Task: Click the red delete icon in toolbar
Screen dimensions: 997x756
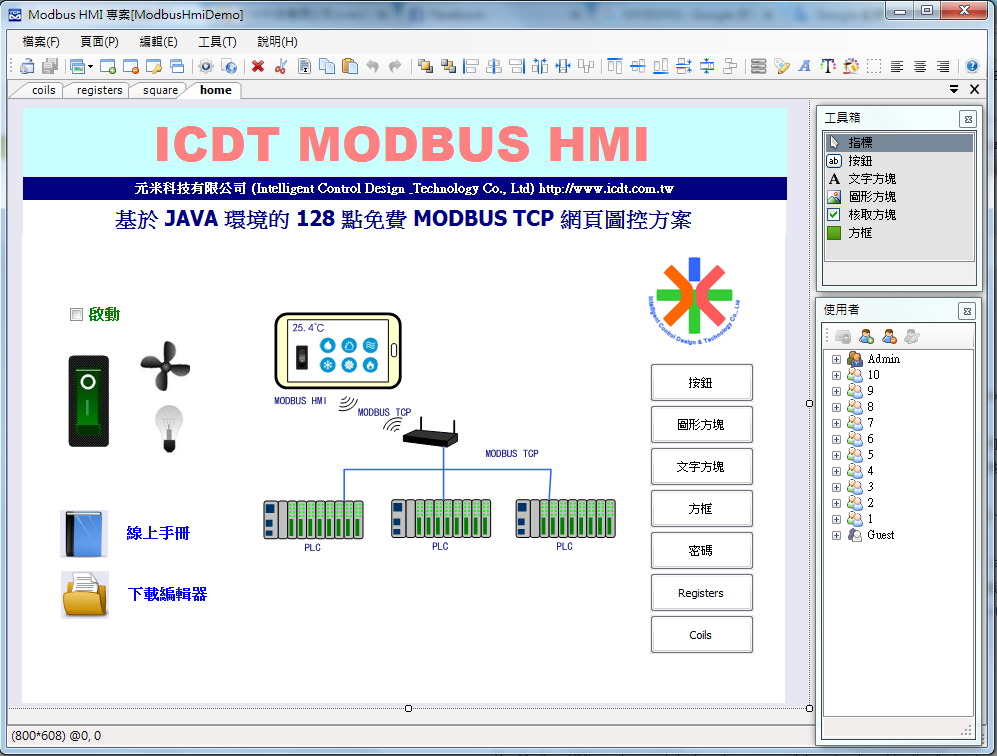Action: click(x=256, y=66)
